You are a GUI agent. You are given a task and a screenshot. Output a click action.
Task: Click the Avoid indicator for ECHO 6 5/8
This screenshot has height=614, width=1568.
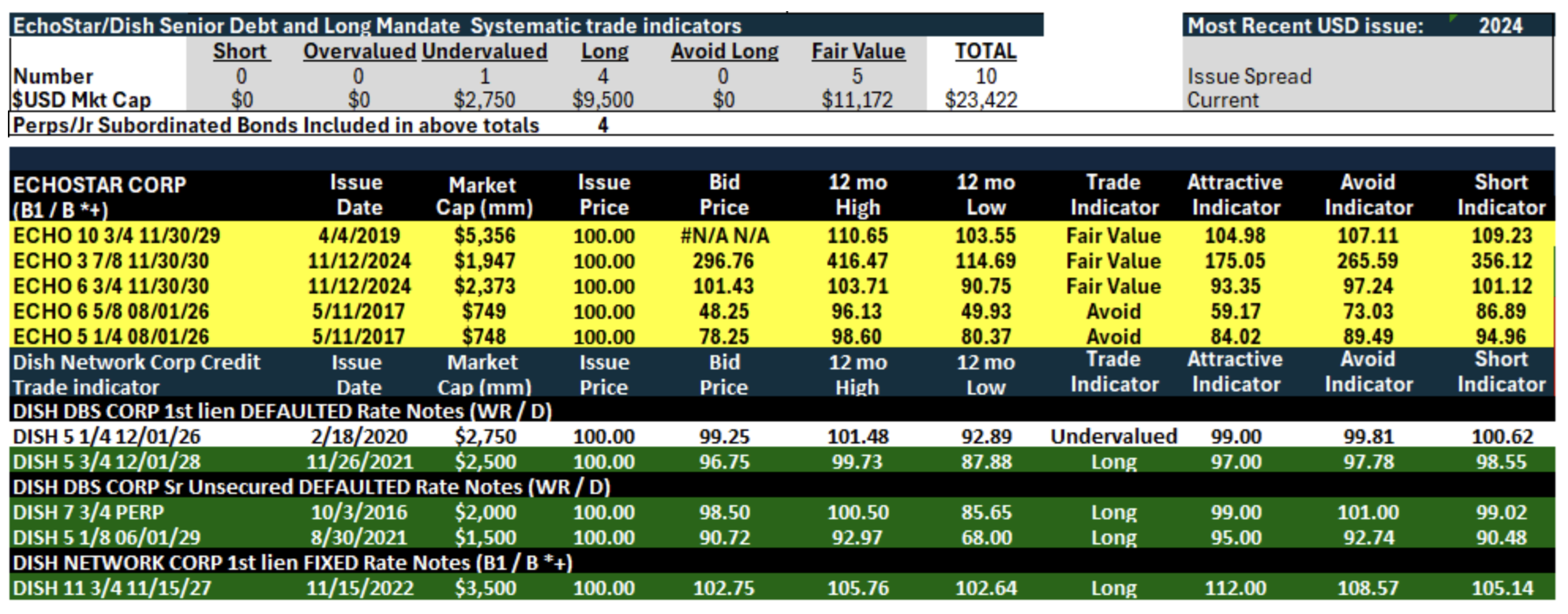click(x=1113, y=311)
